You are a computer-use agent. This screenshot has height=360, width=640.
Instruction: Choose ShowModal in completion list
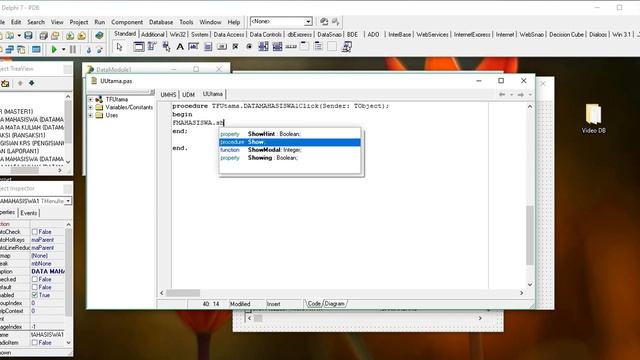point(290,150)
